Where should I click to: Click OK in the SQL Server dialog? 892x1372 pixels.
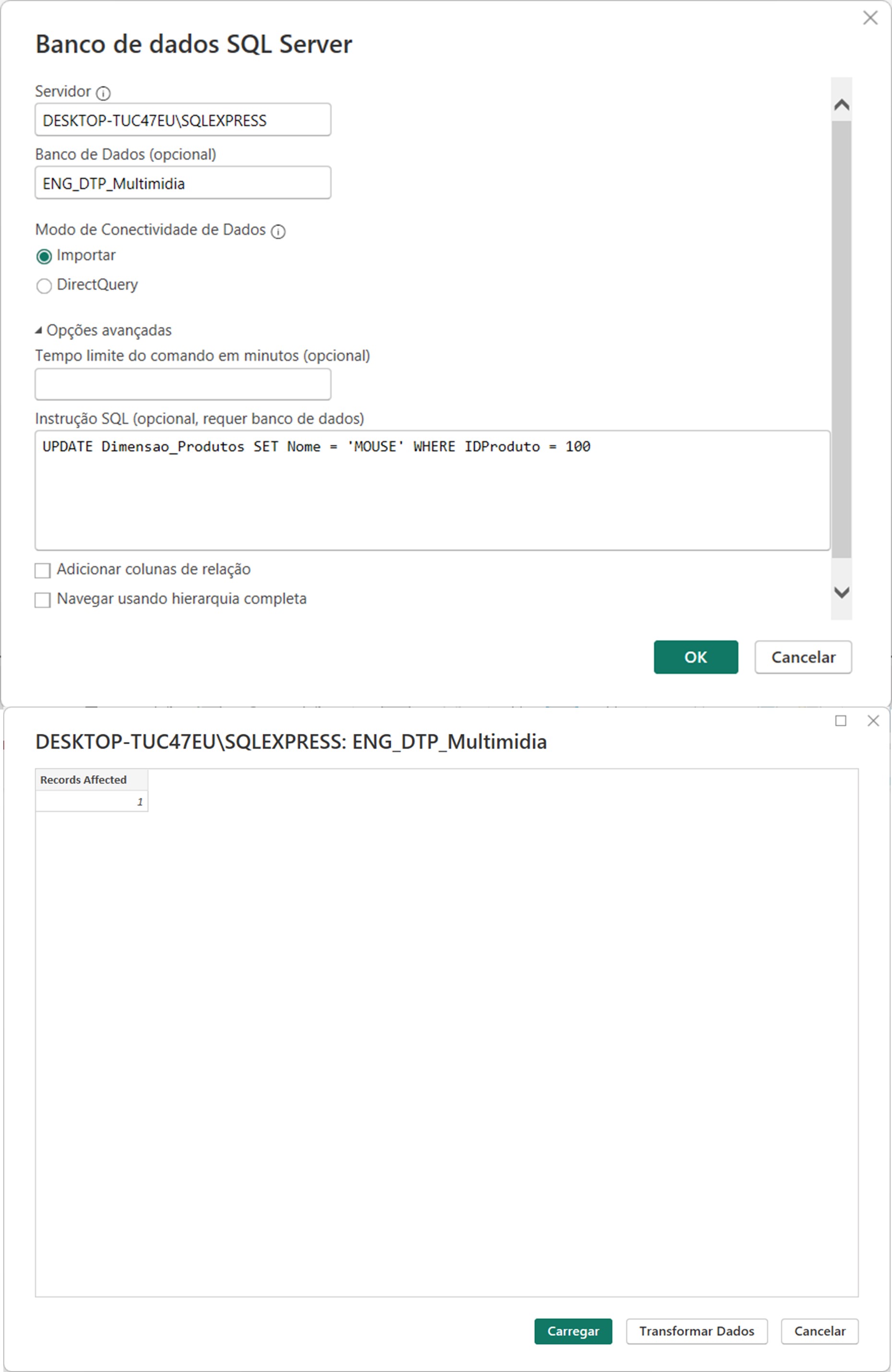(x=695, y=657)
